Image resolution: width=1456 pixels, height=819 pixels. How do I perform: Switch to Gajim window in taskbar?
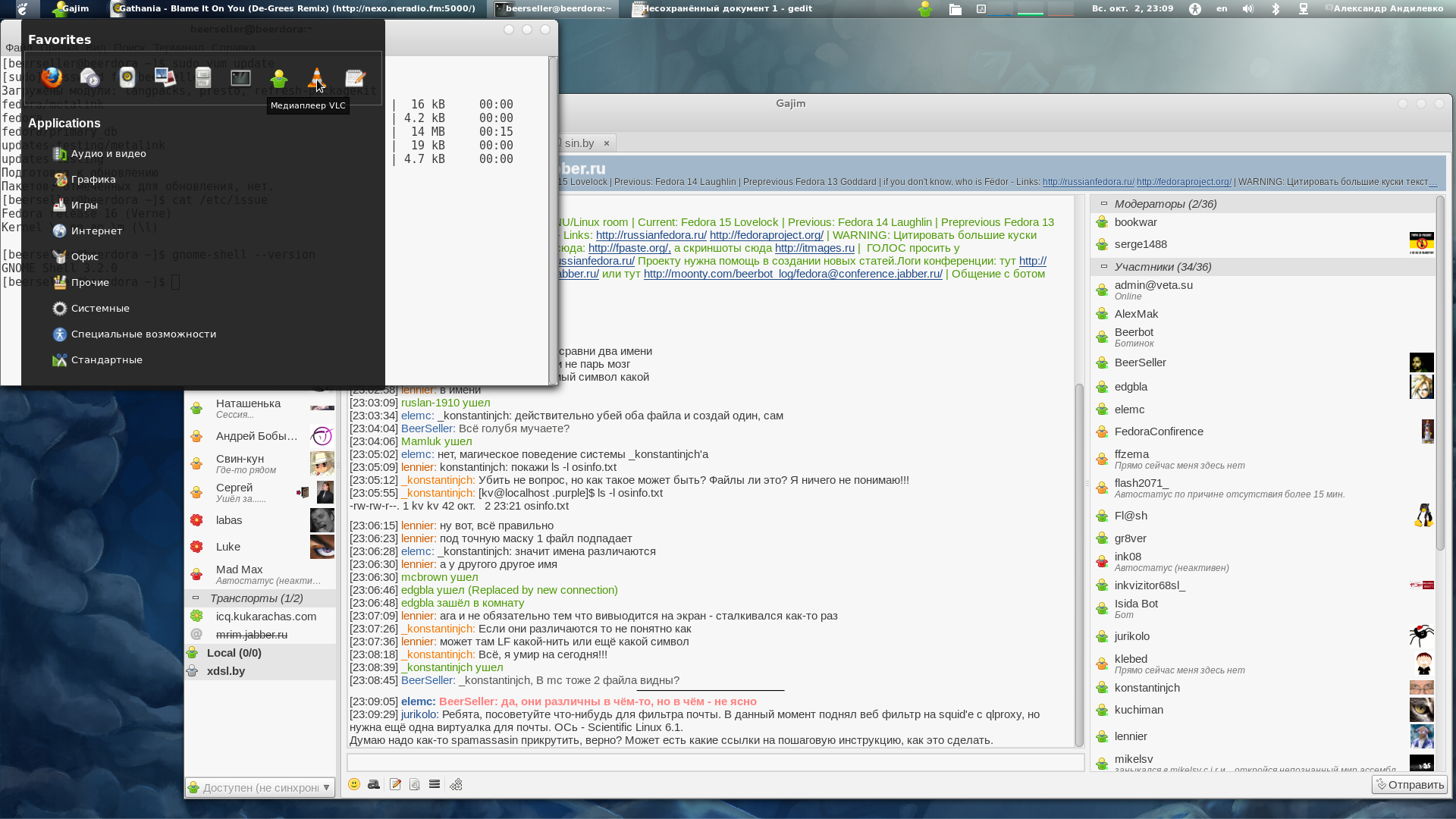(x=71, y=9)
